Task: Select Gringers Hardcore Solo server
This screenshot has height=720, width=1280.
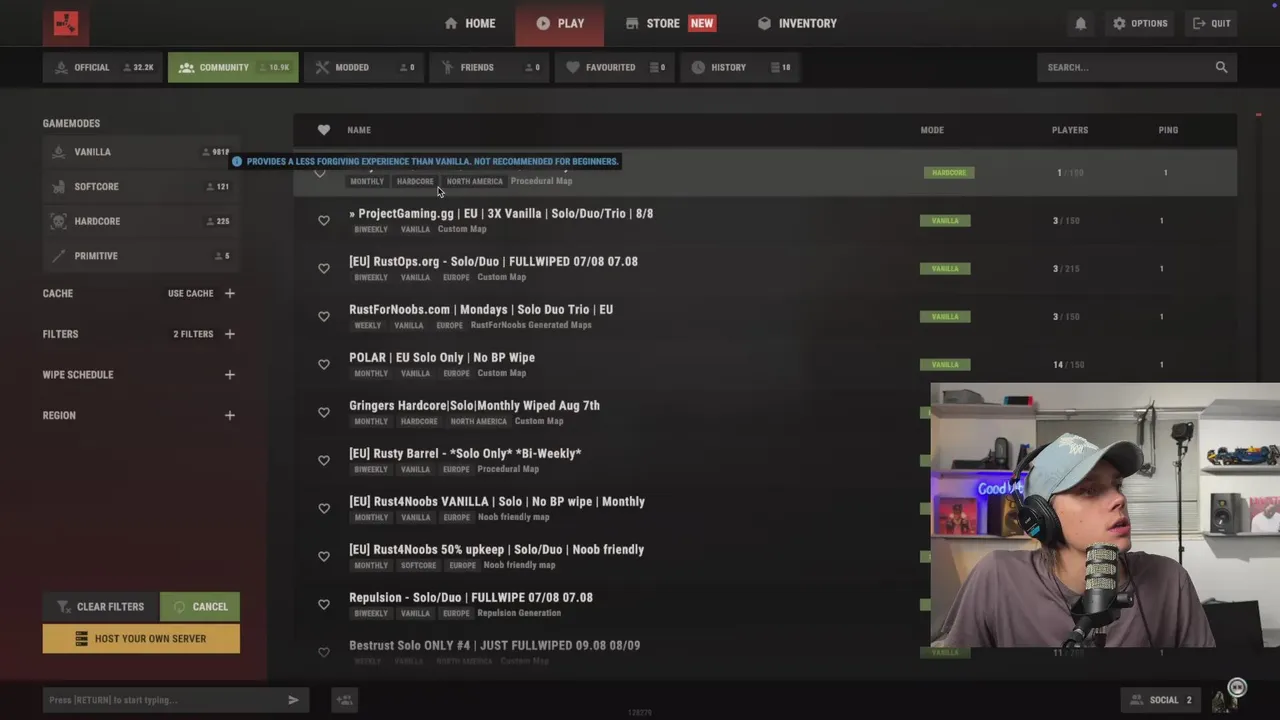Action: tap(612, 413)
